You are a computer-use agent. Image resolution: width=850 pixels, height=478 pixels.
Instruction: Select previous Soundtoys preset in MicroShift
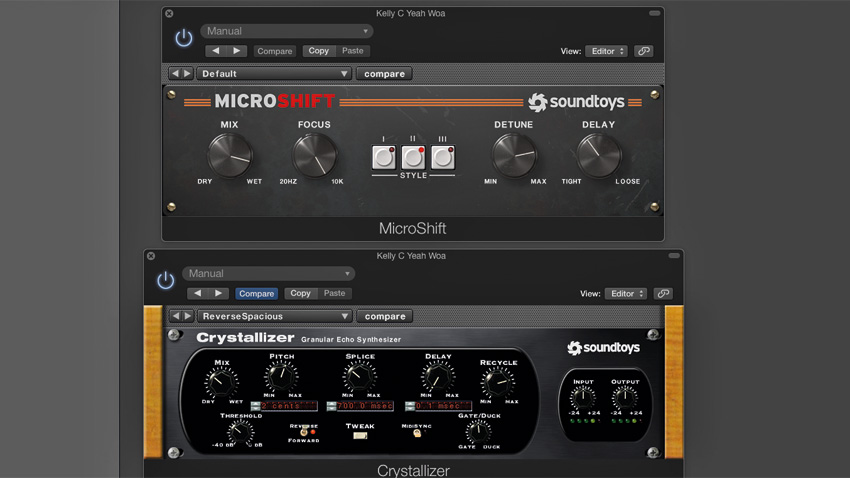pyautogui.click(x=175, y=73)
